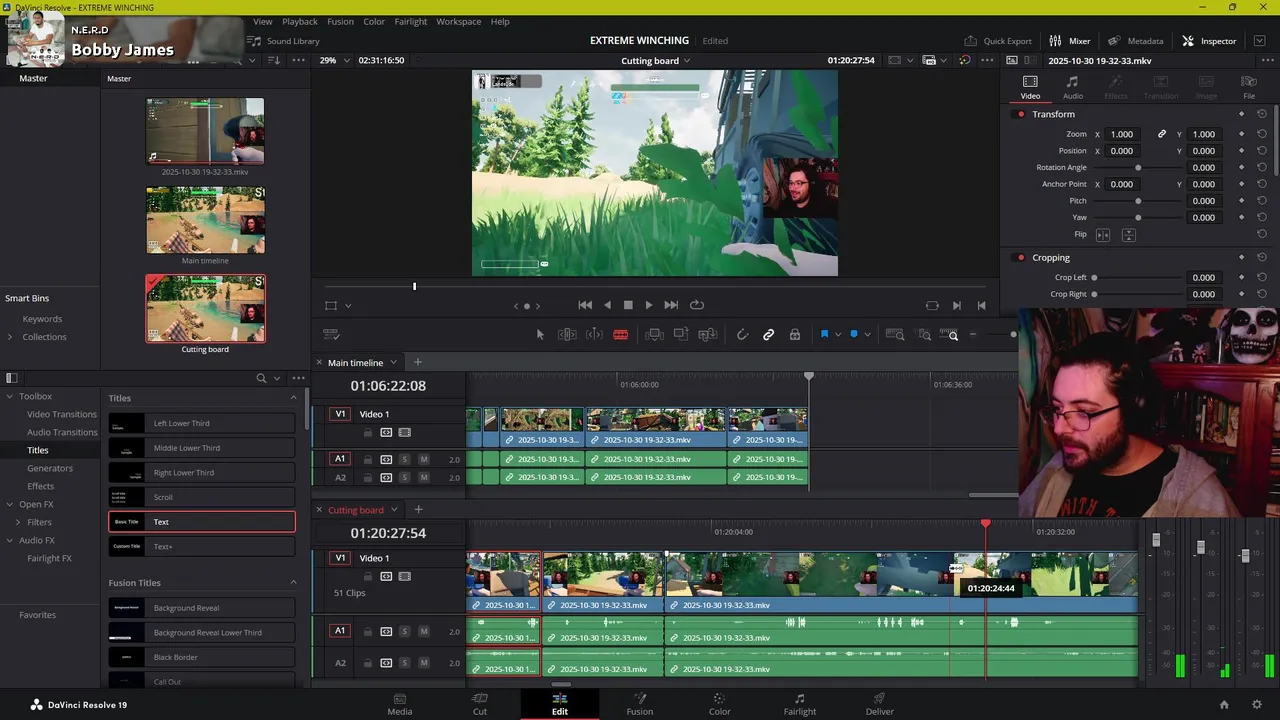1280x720 pixels.
Task: Search the Effects titles list
Action: 261,378
